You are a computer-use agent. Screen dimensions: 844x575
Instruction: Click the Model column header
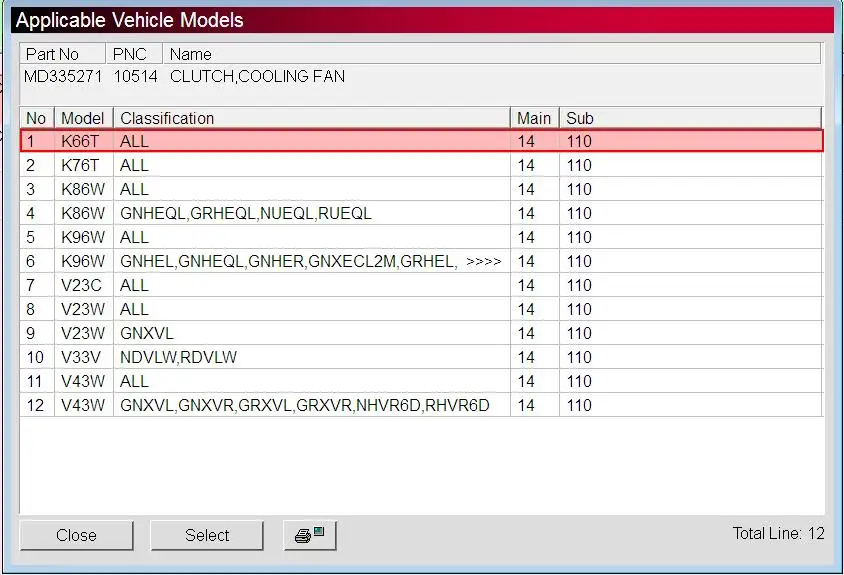click(x=84, y=118)
